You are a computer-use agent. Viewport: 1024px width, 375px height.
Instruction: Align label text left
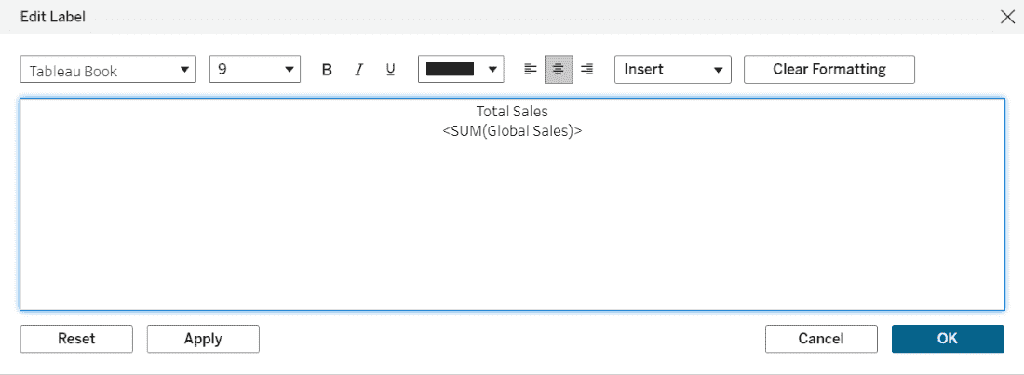531,69
